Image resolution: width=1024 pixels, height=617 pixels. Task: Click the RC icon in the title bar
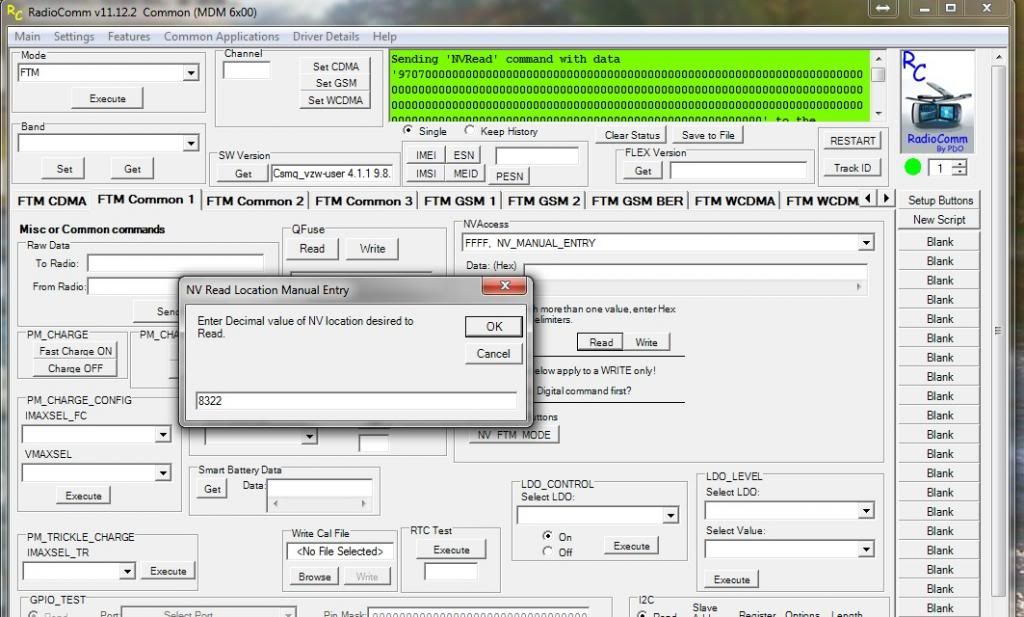[x=14, y=12]
